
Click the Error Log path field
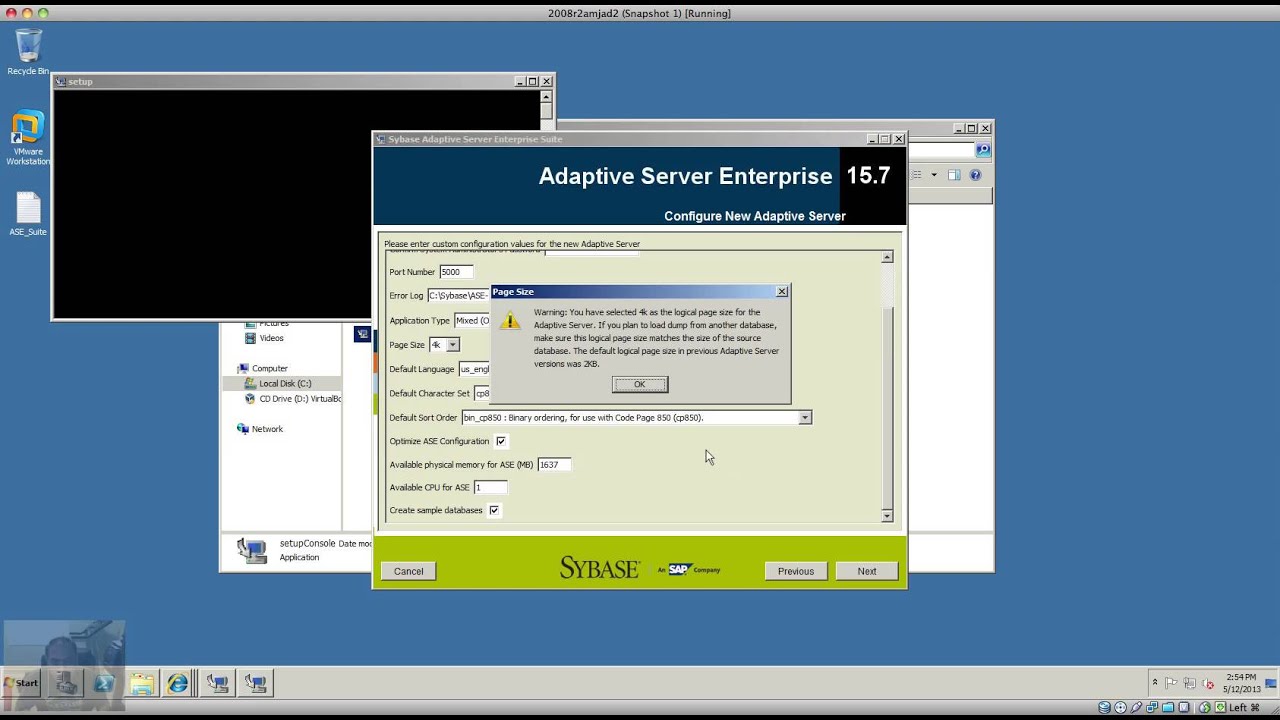459,296
